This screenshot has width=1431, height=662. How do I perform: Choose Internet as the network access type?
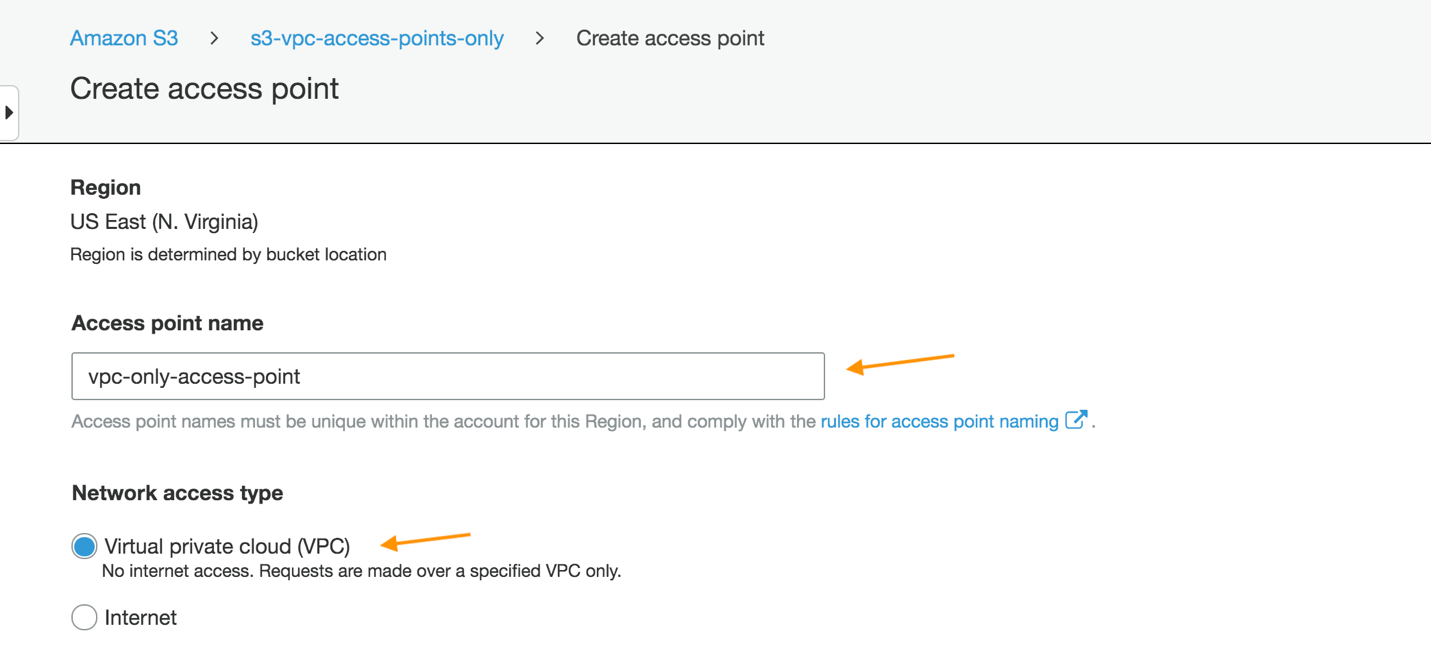point(84,617)
